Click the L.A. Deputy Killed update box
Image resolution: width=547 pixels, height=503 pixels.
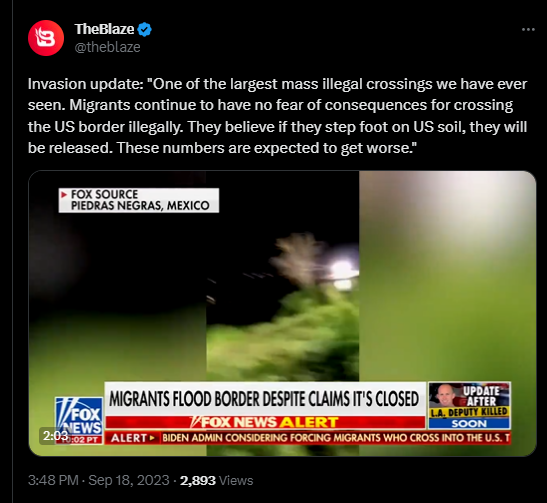tap(469, 405)
